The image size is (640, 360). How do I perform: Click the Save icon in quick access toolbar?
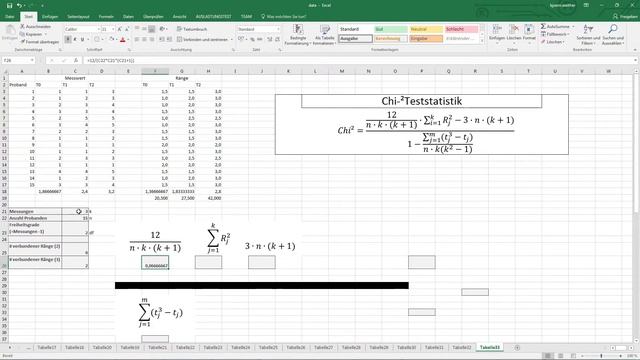pos(9,6)
